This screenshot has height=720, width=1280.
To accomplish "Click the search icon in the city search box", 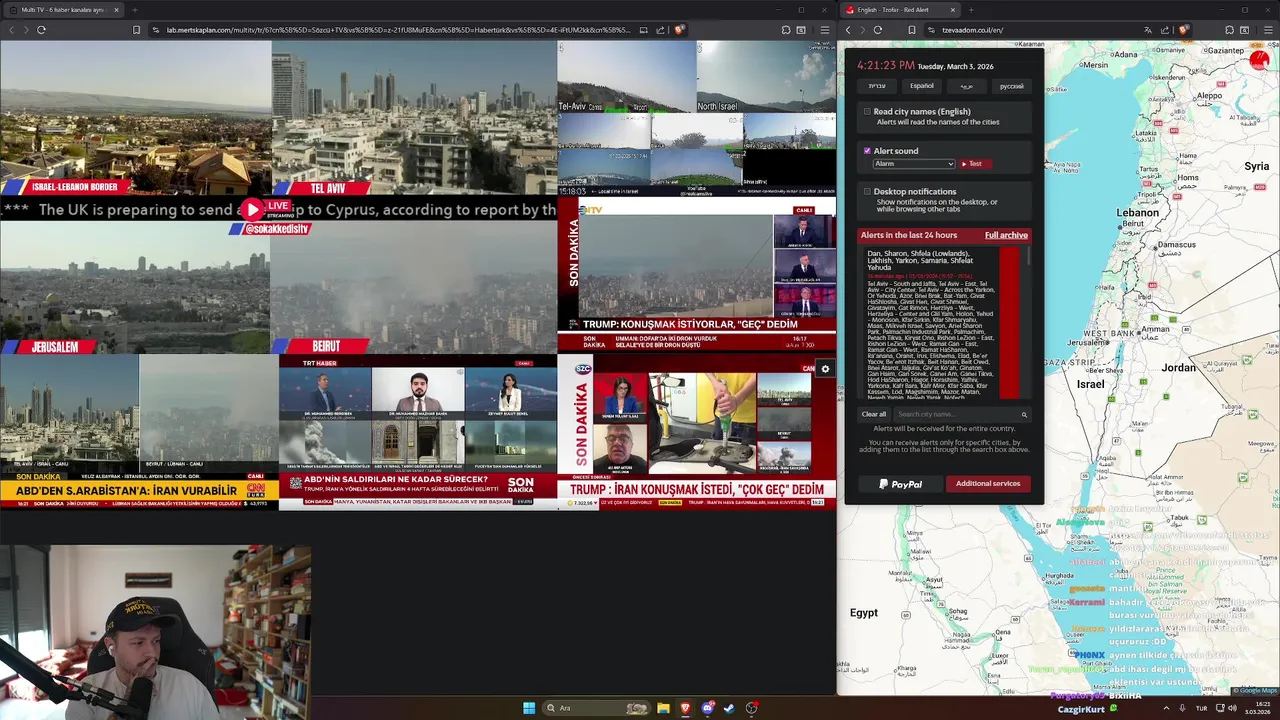I will (1024, 414).
